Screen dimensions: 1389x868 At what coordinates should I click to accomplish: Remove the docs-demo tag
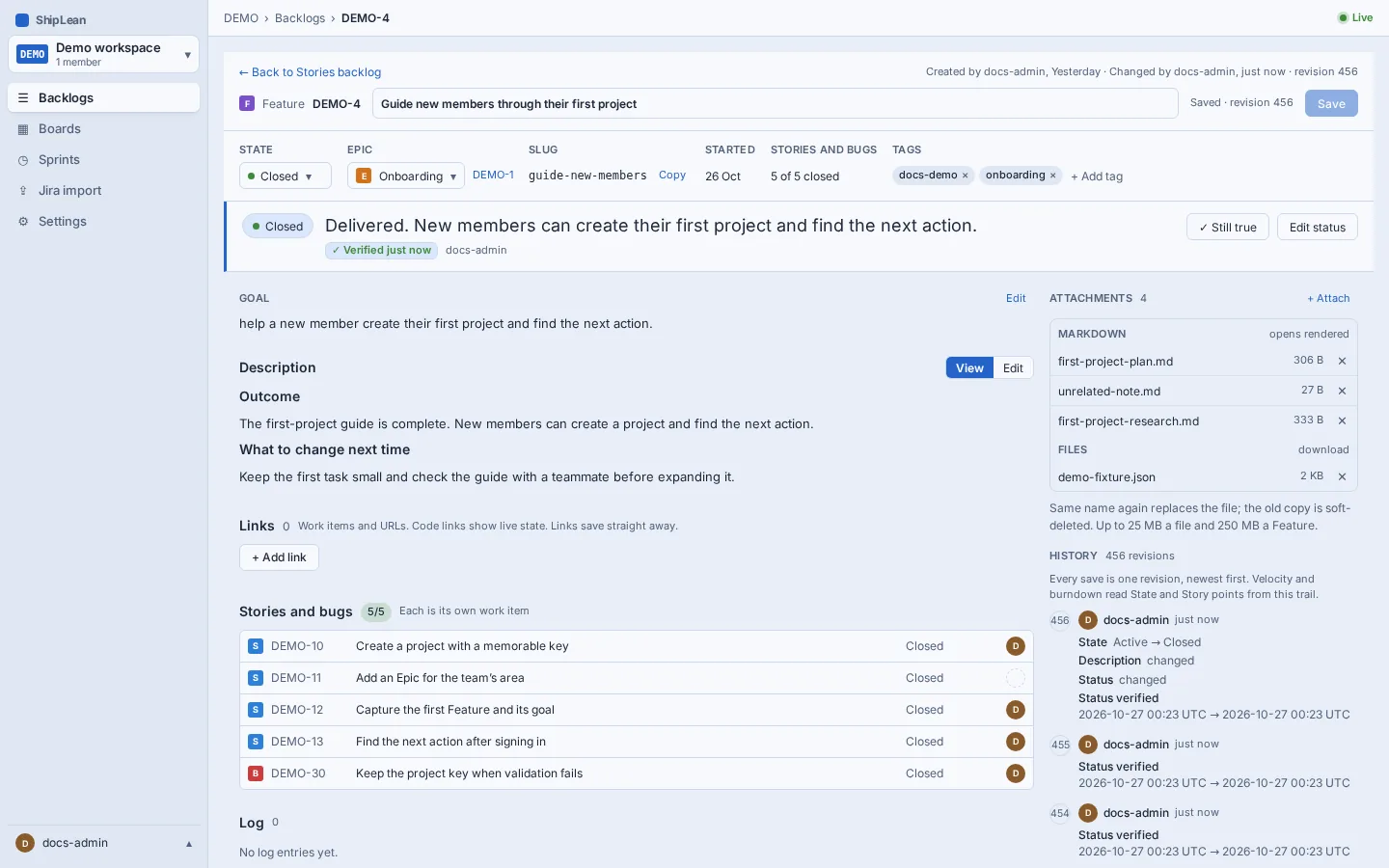click(965, 176)
